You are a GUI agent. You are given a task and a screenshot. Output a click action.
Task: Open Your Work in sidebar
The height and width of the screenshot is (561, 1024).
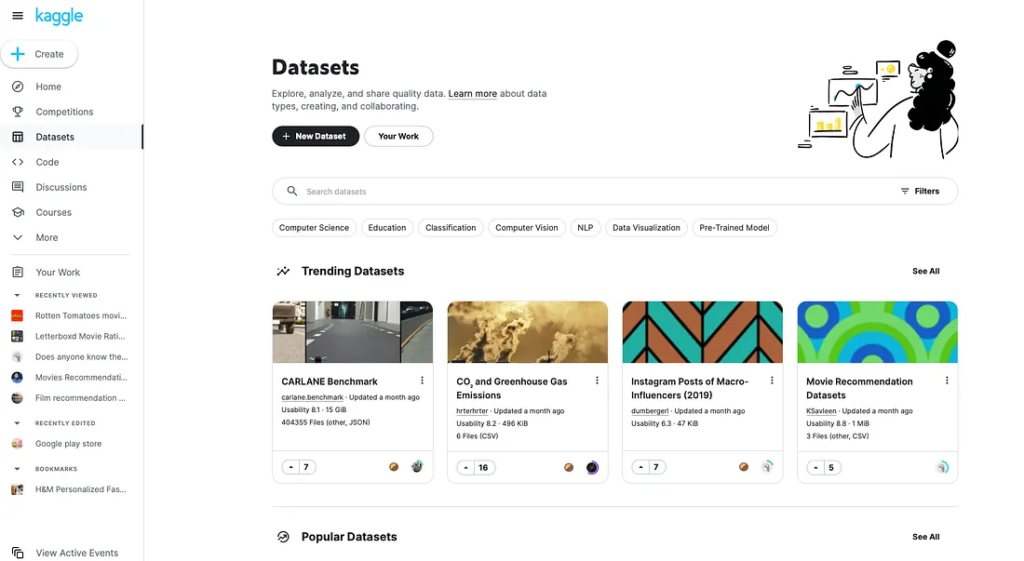pos(57,272)
